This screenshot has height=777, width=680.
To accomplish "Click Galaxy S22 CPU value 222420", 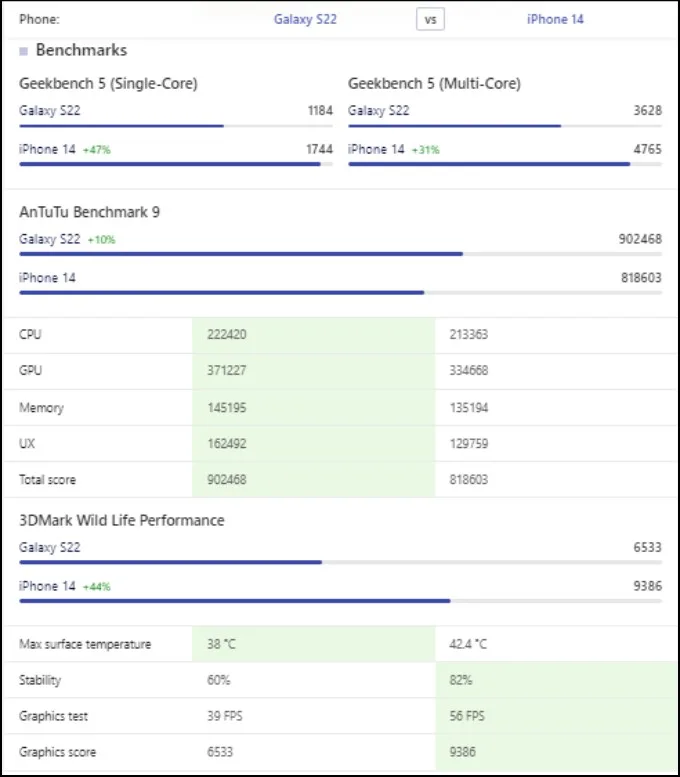I will (x=227, y=334).
